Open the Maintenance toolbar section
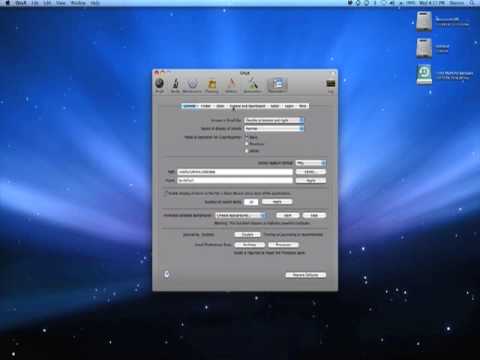This screenshot has width=480, height=360. [192, 85]
